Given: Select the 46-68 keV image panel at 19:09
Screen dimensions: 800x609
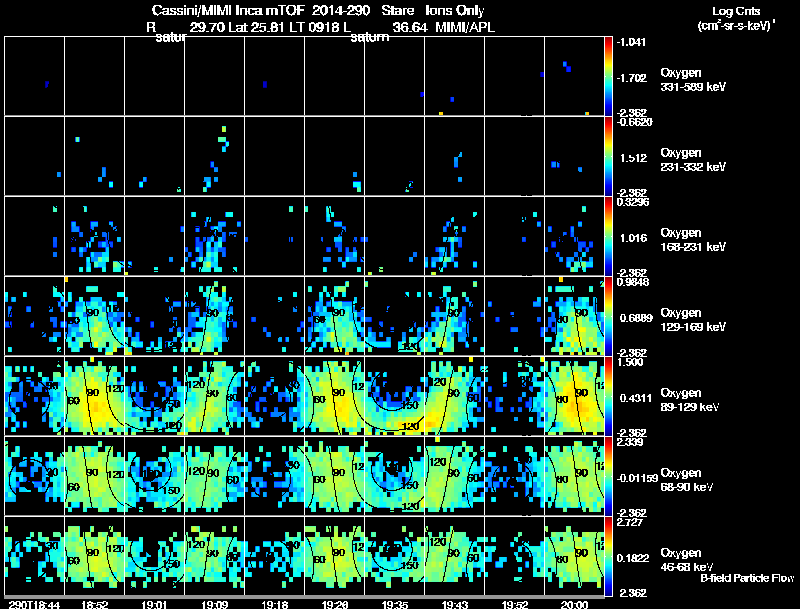Looking at the screenshot, I should (214, 556).
